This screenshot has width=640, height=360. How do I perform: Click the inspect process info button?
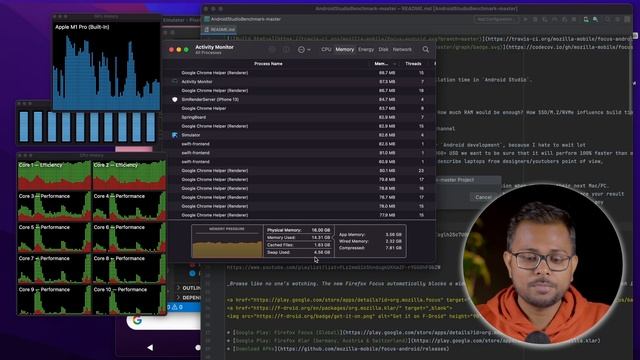point(286,49)
